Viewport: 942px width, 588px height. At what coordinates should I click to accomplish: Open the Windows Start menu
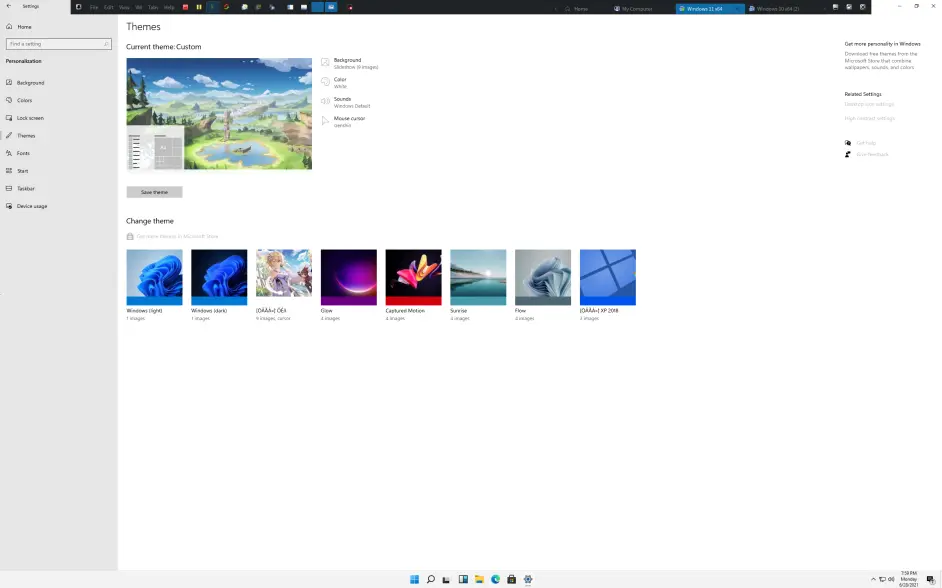point(415,580)
